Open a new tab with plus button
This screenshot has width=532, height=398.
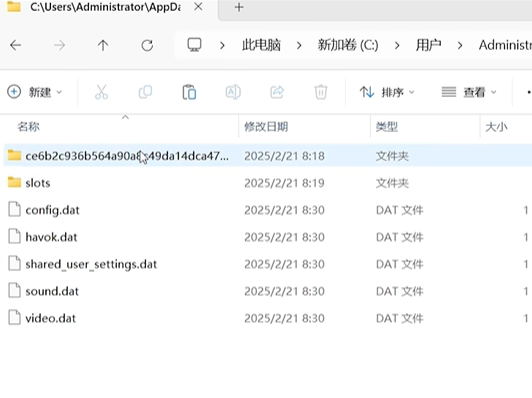(x=239, y=7)
